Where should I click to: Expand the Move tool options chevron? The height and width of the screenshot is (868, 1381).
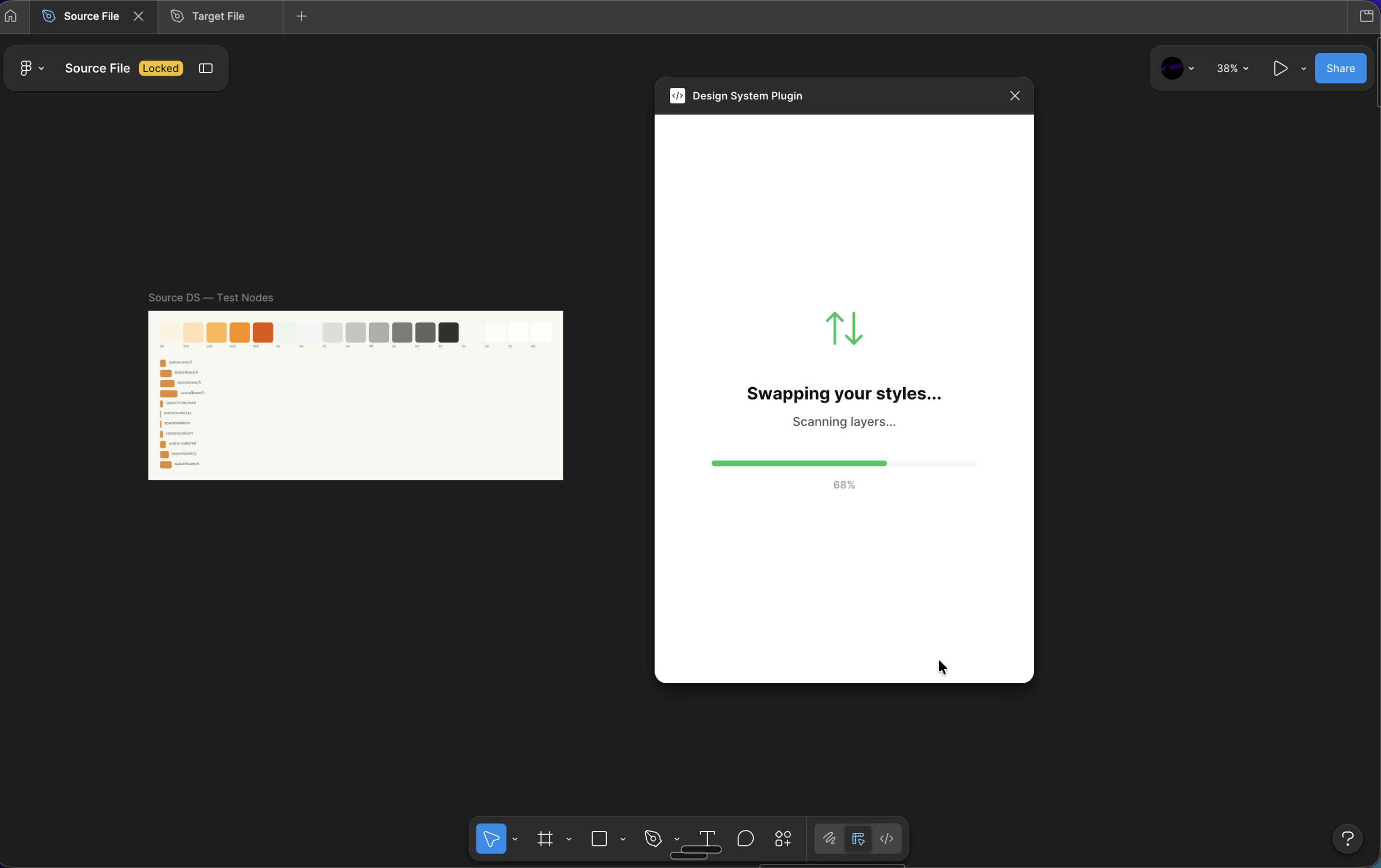(515, 839)
